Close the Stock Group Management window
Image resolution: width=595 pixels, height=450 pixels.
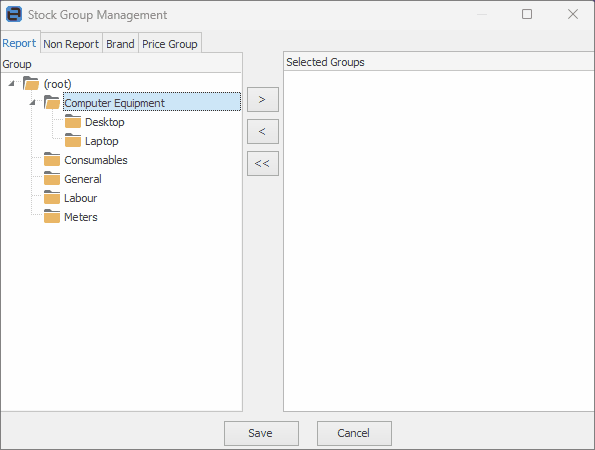pyautogui.click(x=573, y=14)
